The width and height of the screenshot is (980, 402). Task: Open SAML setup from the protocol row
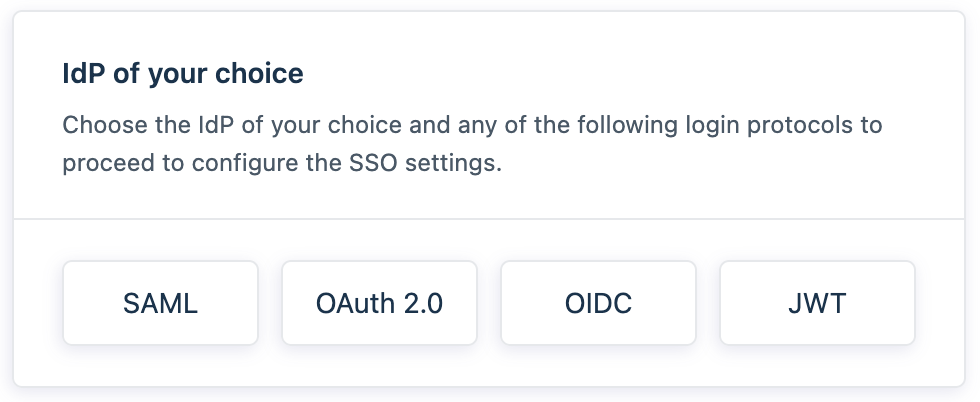160,303
